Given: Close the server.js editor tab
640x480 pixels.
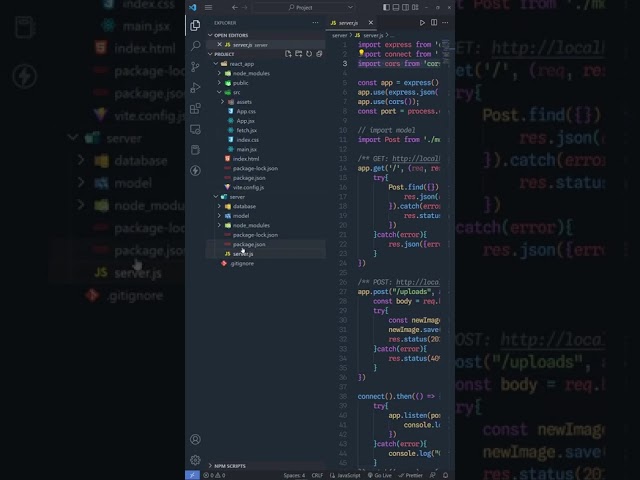Looking at the screenshot, I should pyautogui.click(x=371, y=22).
